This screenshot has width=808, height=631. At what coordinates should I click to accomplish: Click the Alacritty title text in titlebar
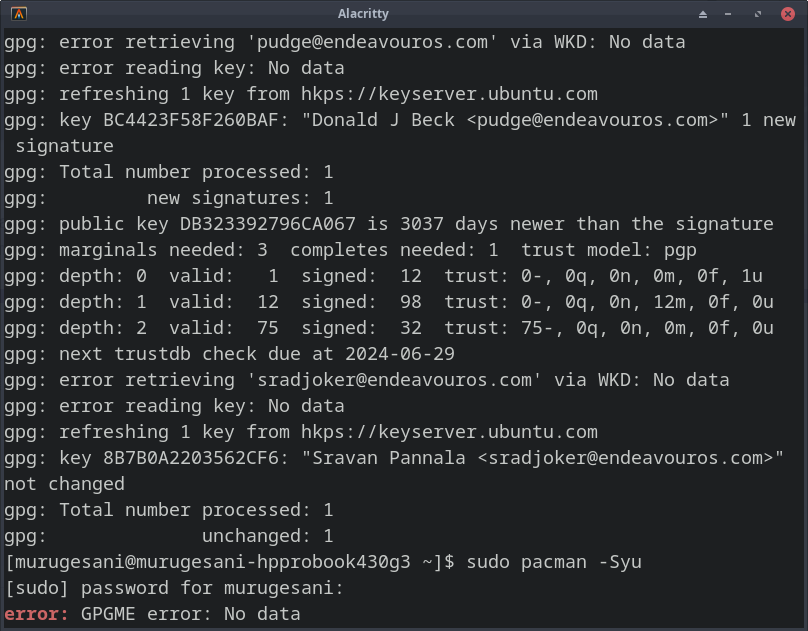pos(363,14)
